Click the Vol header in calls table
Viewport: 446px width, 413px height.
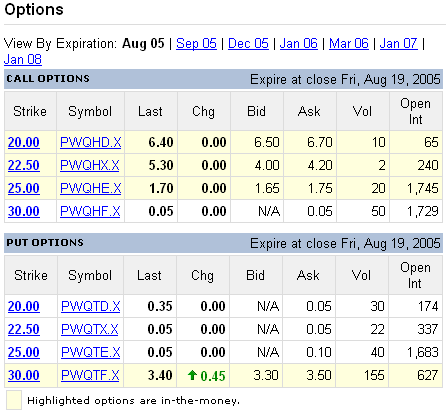pos(362,111)
